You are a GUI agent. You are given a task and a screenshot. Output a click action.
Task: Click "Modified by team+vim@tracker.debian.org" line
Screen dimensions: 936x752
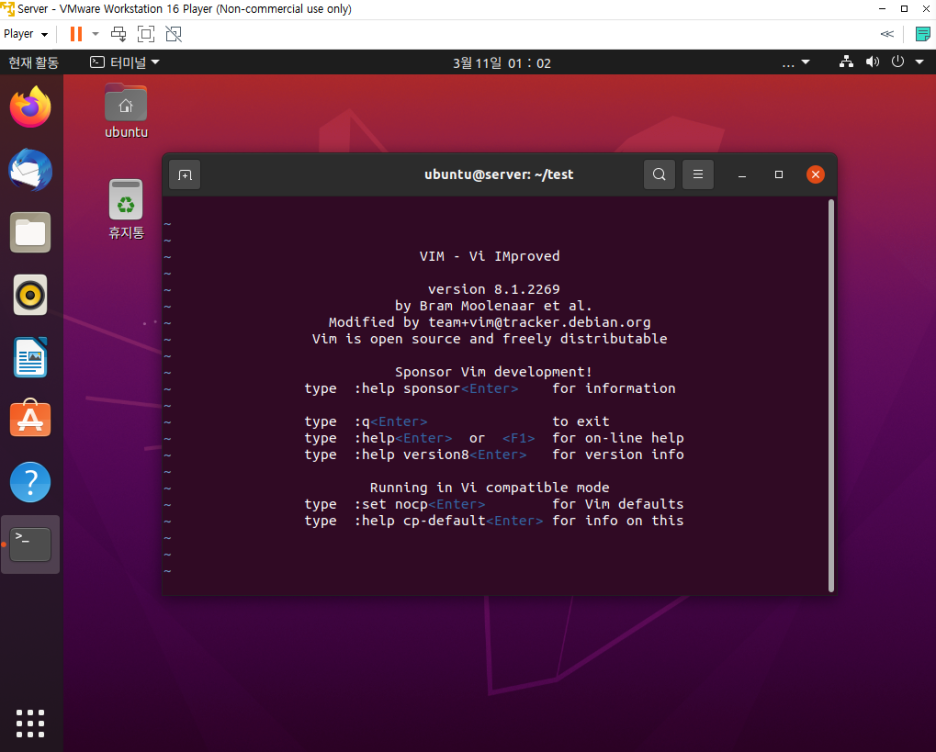click(x=489, y=322)
